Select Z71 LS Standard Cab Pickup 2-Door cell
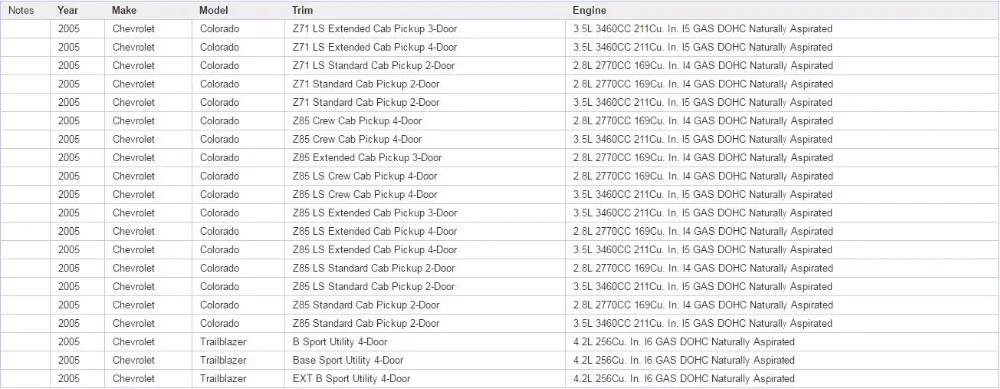Image resolution: width=1000 pixels, height=389 pixels. click(x=425, y=66)
